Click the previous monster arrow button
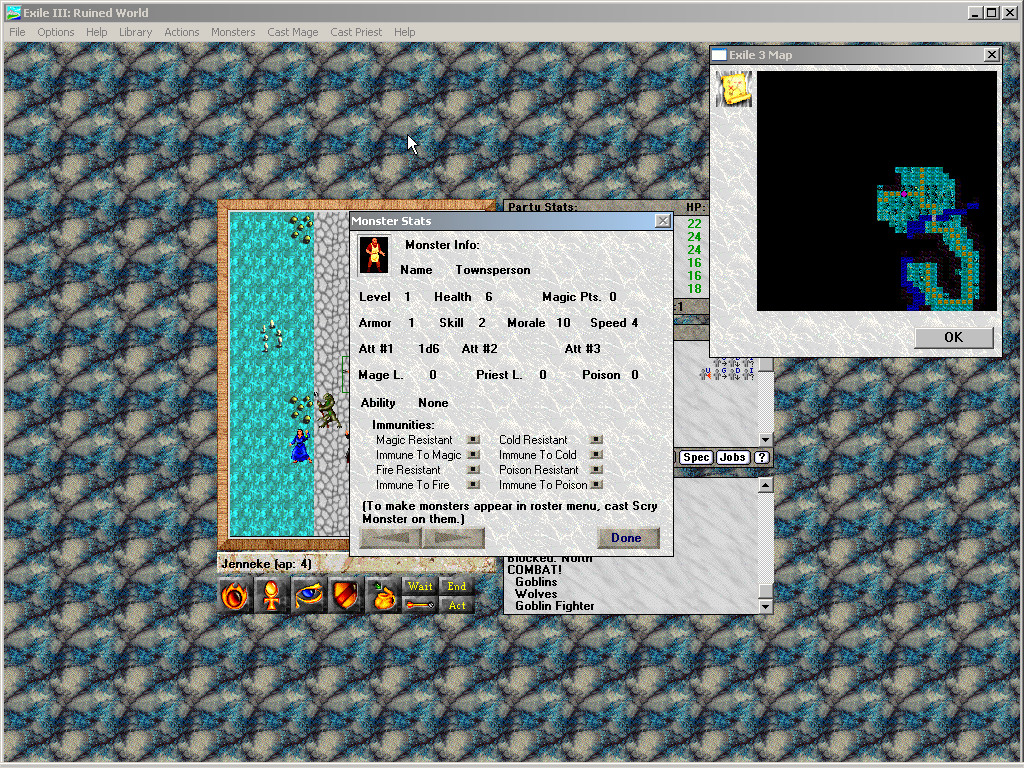This screenshot has height=768, width=1024. point(391,538)
